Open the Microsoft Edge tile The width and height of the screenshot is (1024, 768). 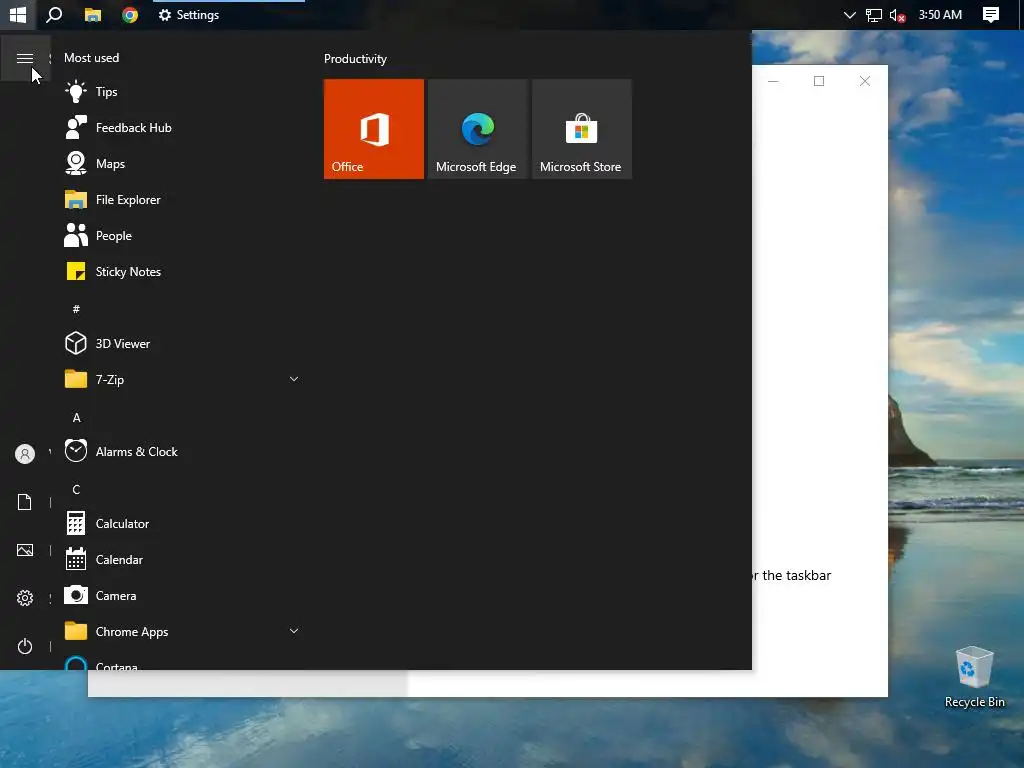(477, 129)
